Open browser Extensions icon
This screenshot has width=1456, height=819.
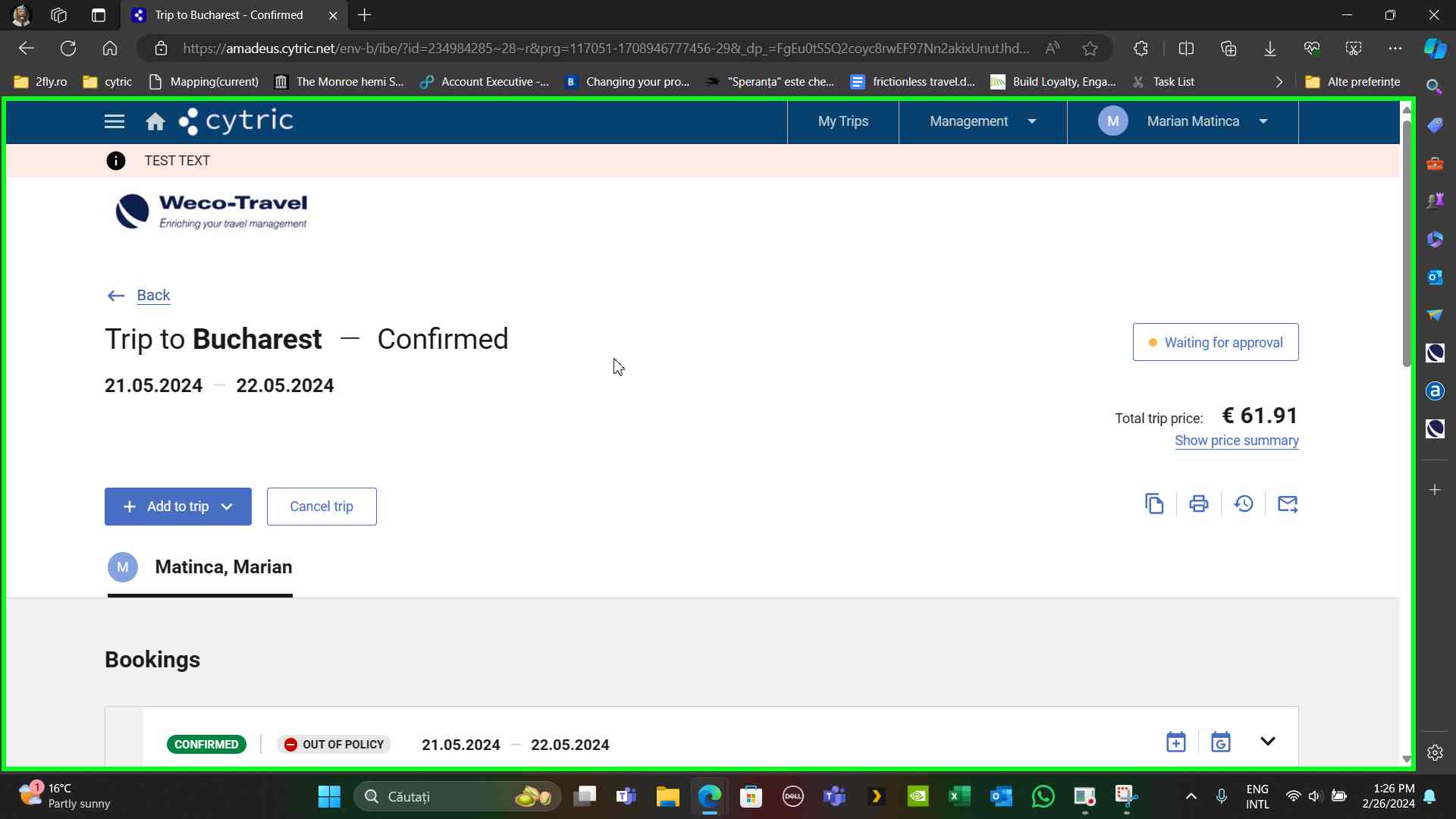pyautogui.click(x=1141, y=49)
